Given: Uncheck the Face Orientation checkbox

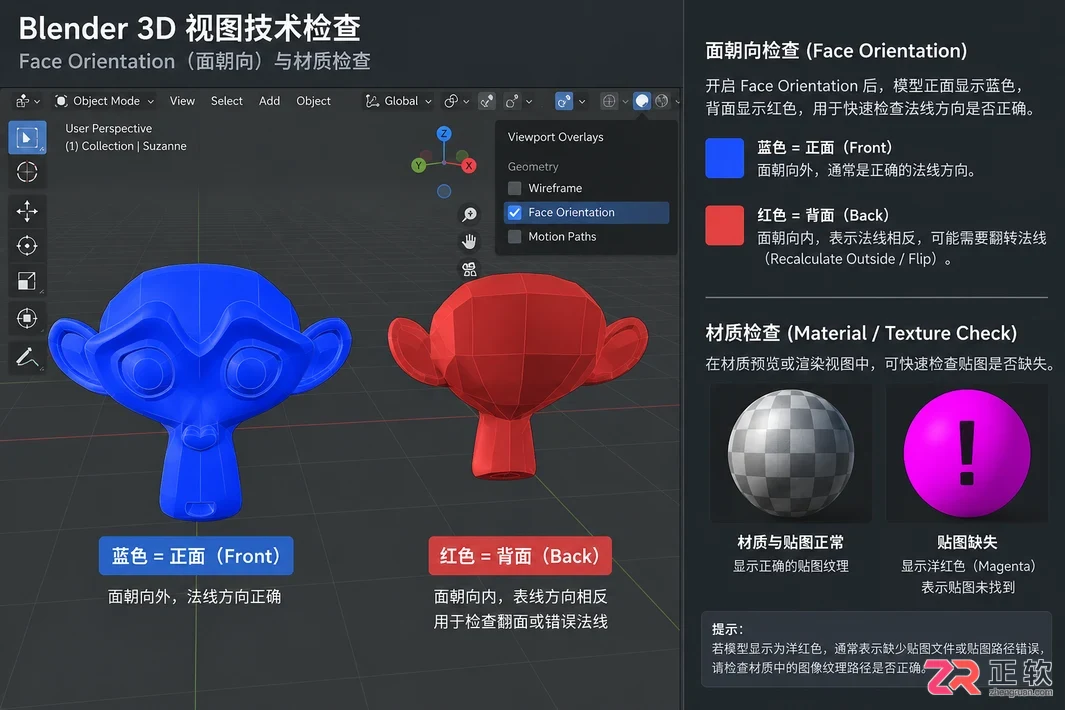Looking at the screenshot, I should [515, 213].
